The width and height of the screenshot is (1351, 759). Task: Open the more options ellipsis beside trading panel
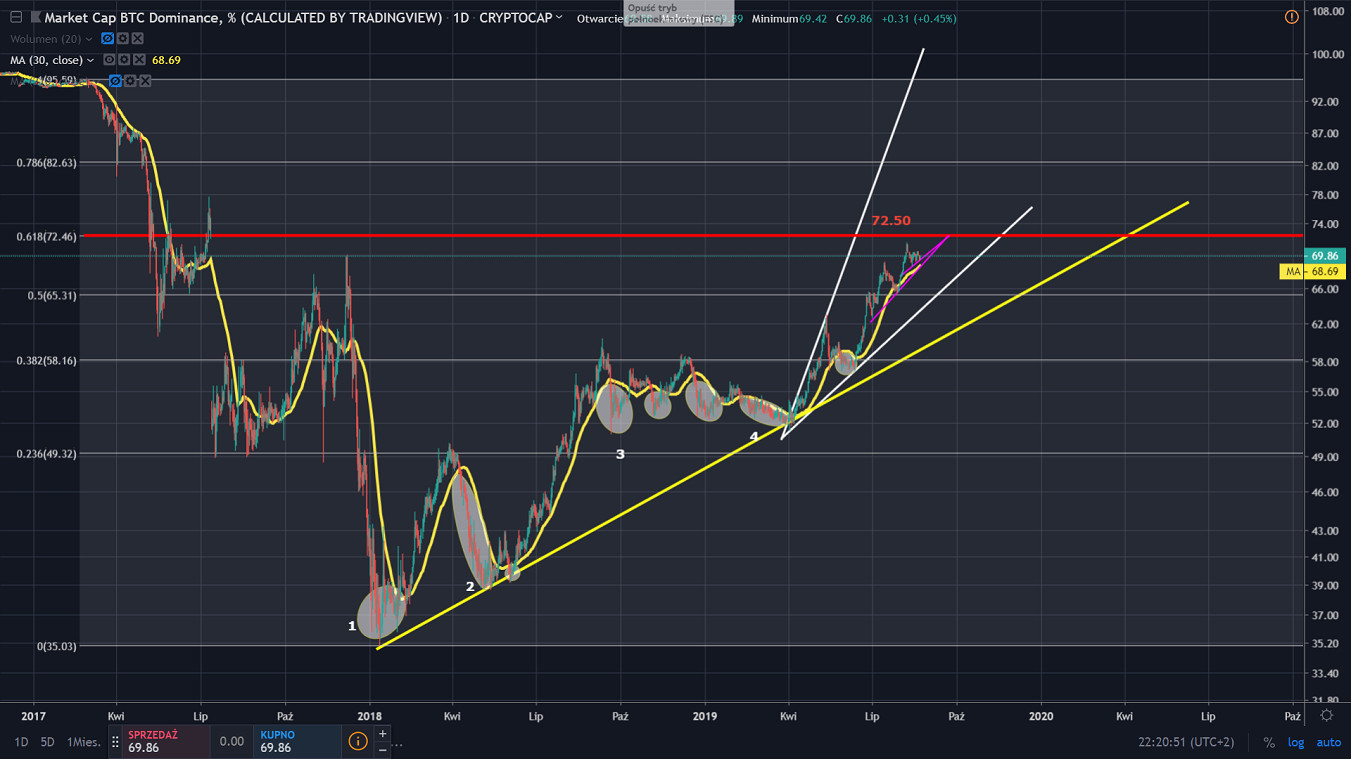(398, 745)
